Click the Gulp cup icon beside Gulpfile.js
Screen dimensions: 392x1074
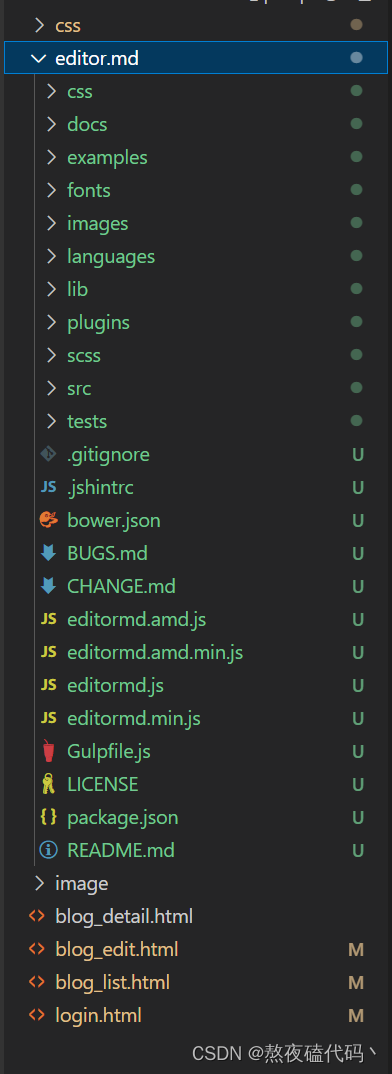click(48, 751)
